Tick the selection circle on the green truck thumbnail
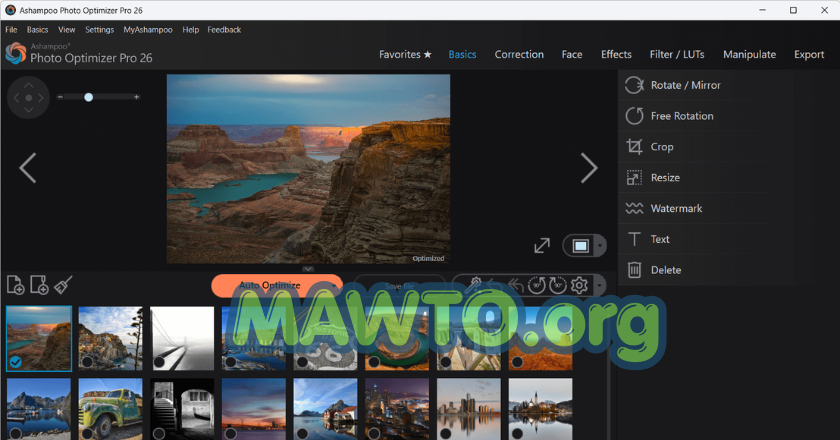This screenshot has width=840, height=440. (87, 434)
